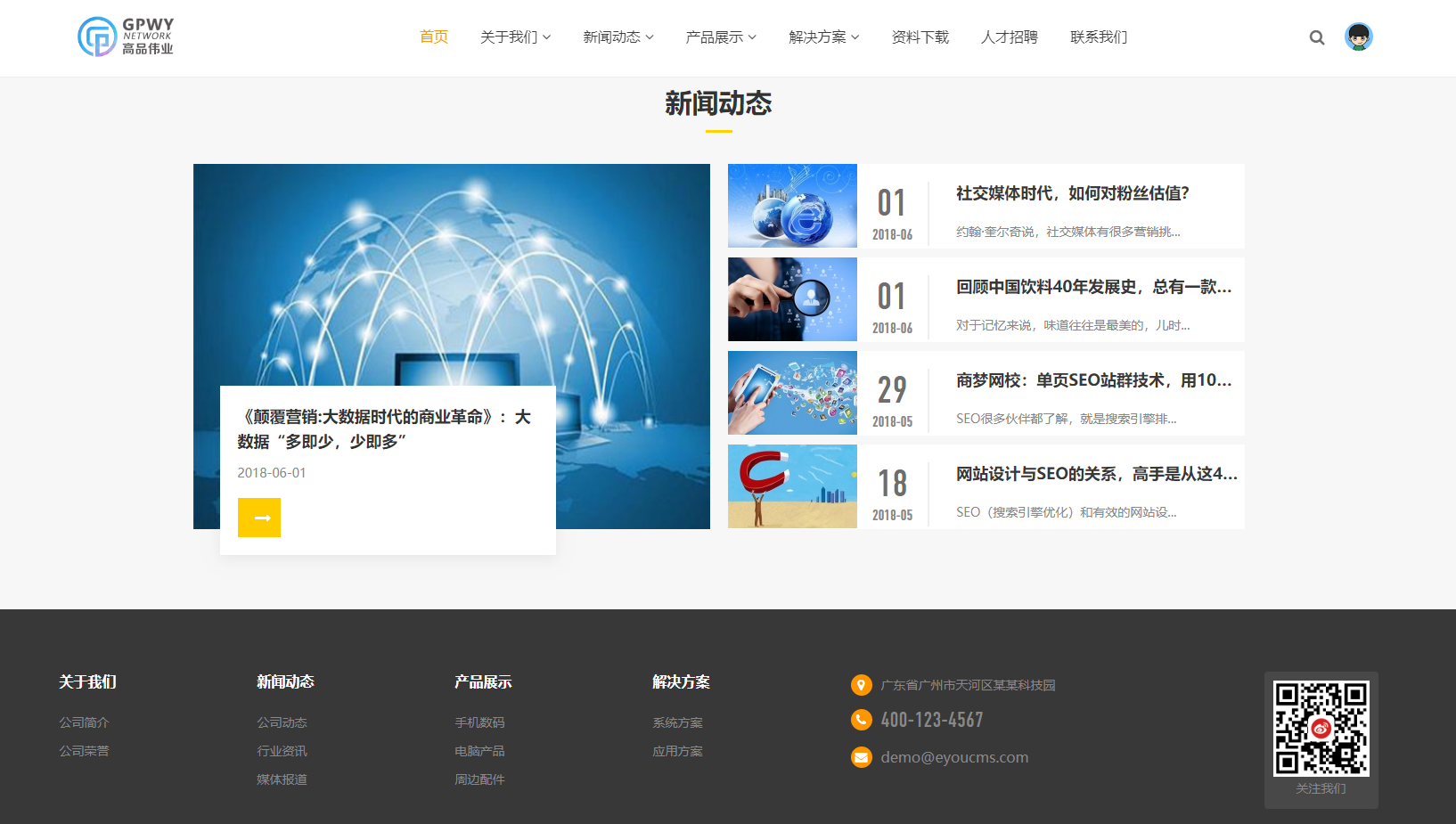Click excerpt SEO（搜索引擎优化）和有效的网站设
Image resolution: width=1456 pixels, height=824 pixels.
[x=1066, y=512]
